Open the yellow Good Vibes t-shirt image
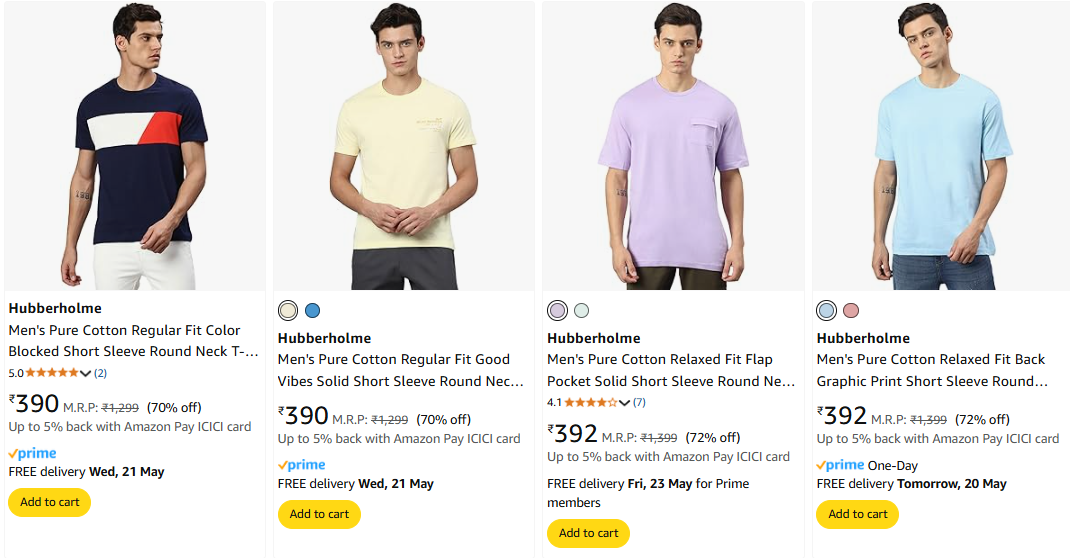The width and height of the screenshot is (1070, 558). click(x=403, y=146)
